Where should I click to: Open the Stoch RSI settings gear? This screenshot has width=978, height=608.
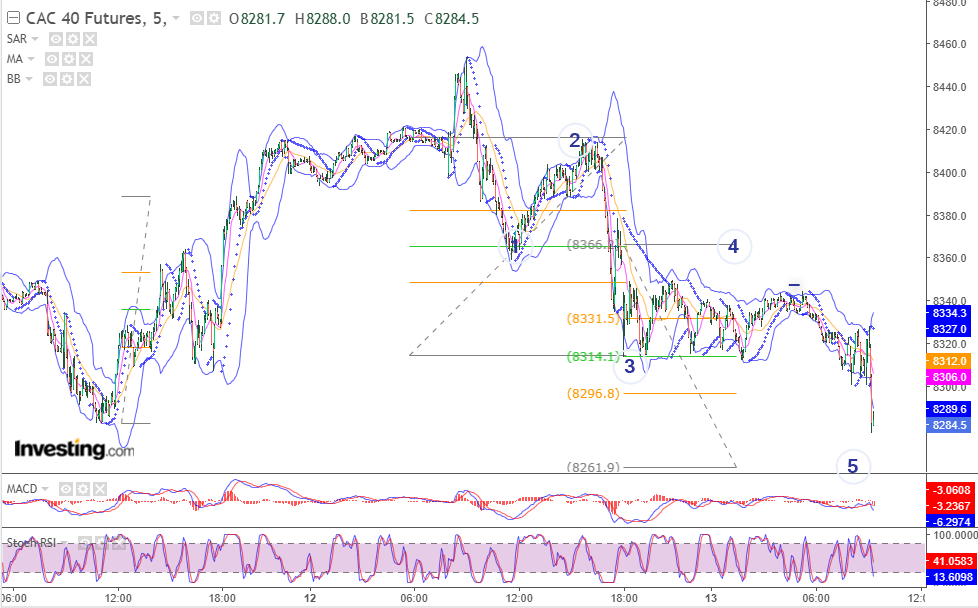[x=101, y=543]
